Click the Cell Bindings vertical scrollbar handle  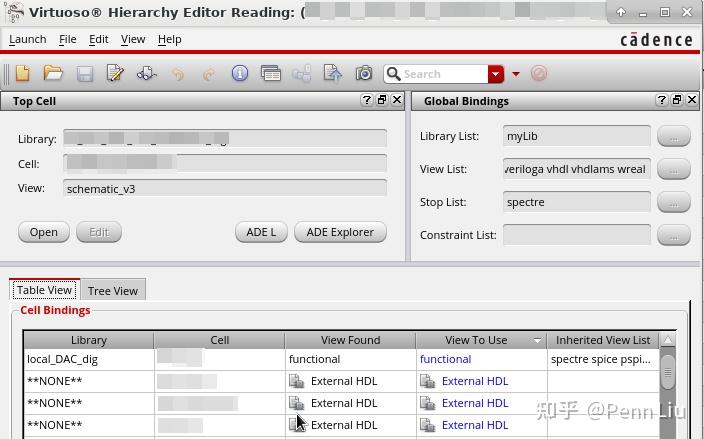pos(668,372)
